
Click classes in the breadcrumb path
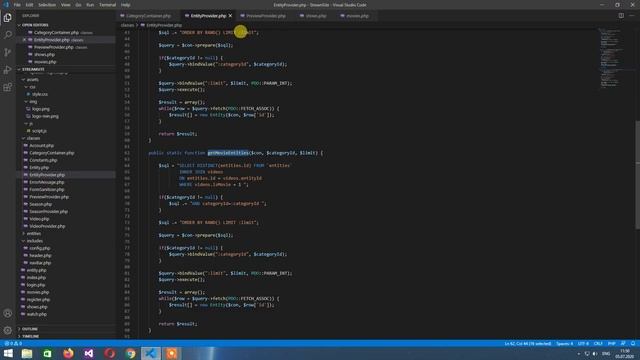pos(127,25)
